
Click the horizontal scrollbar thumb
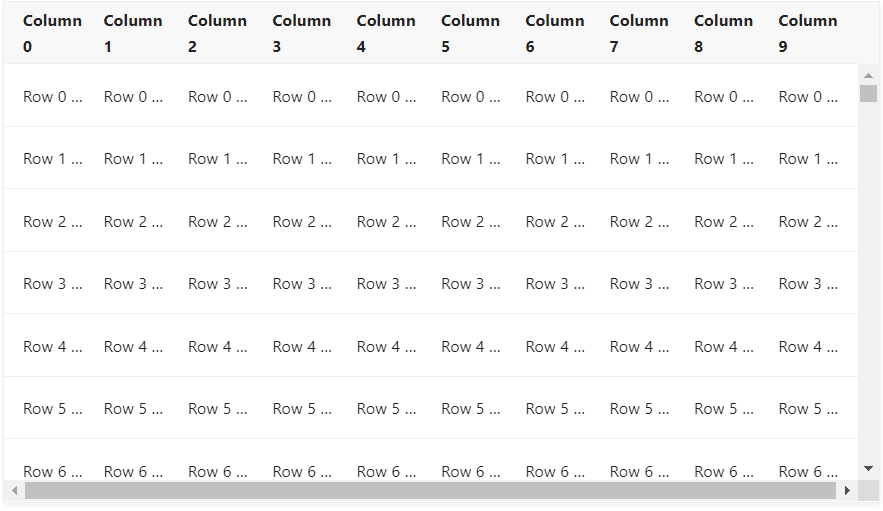point(430,491)
